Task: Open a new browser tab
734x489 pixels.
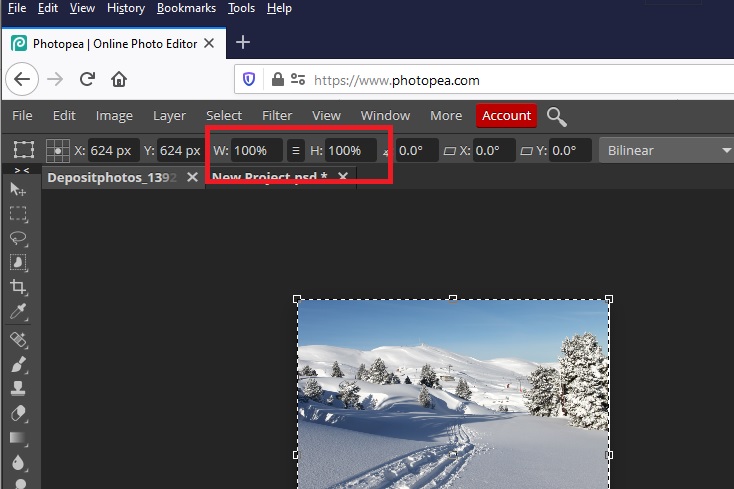Action: click(x=243, y=43)
